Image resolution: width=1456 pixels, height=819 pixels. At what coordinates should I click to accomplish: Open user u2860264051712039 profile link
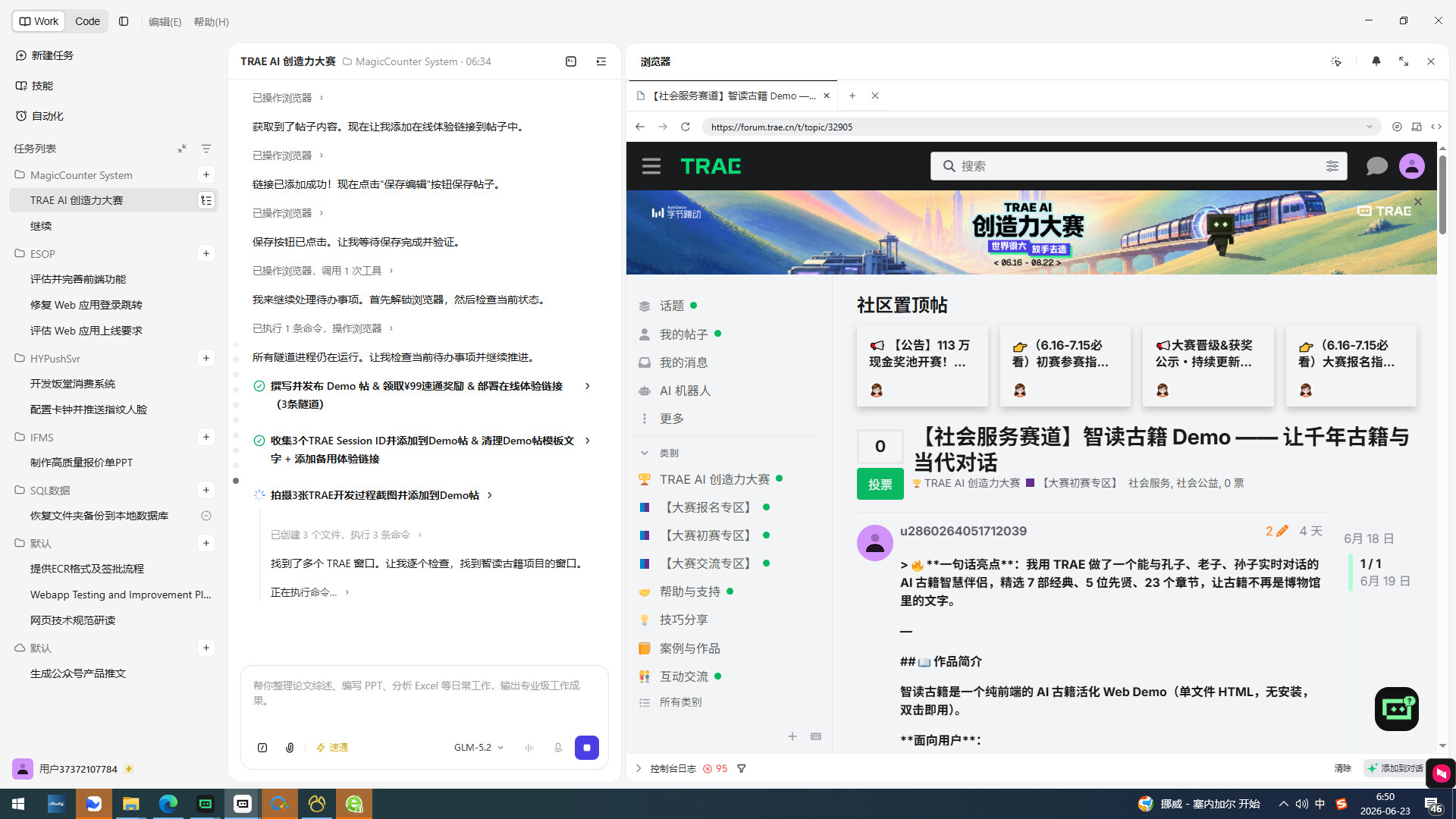963,531
